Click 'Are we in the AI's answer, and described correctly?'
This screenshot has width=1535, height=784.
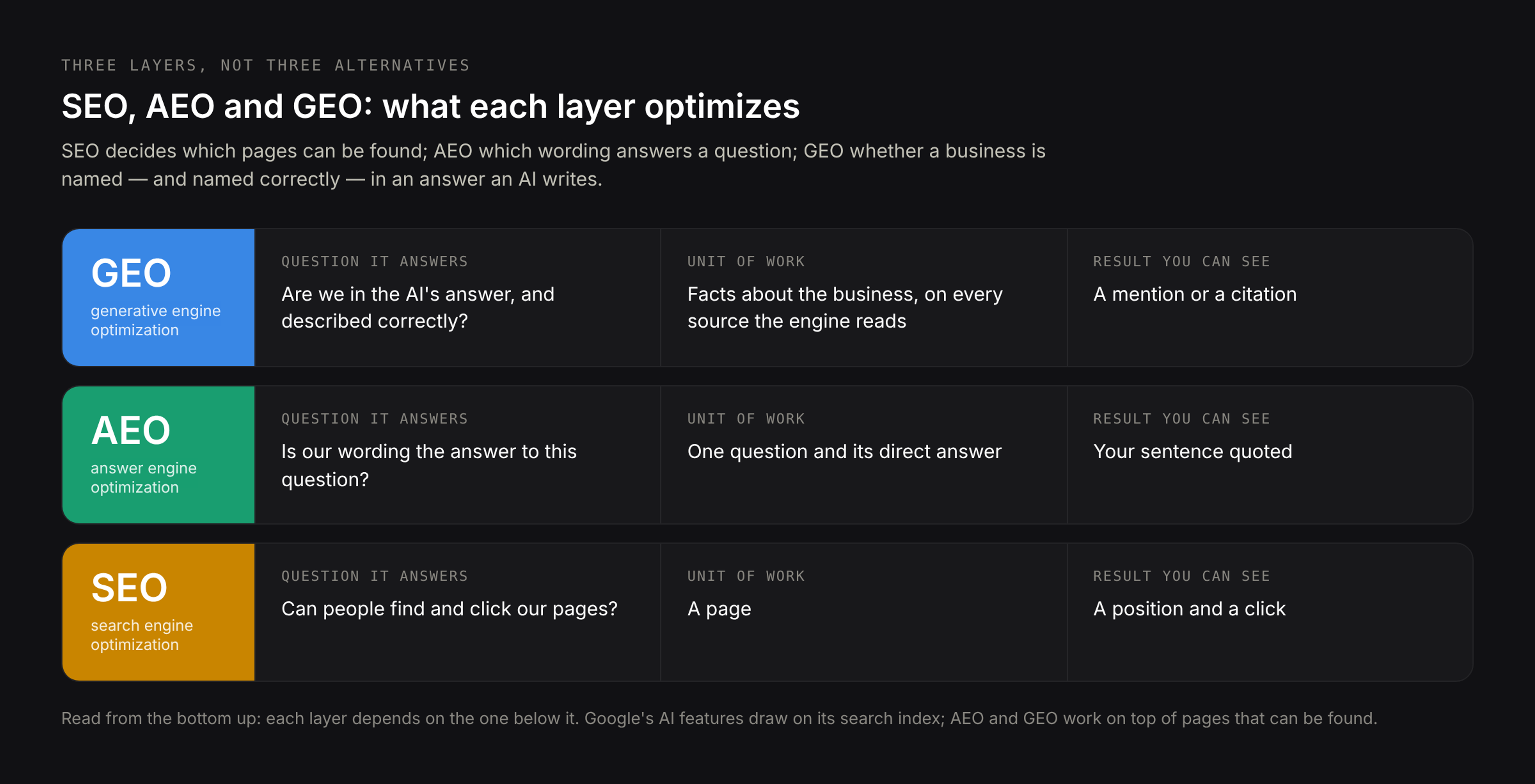point(418,307)
